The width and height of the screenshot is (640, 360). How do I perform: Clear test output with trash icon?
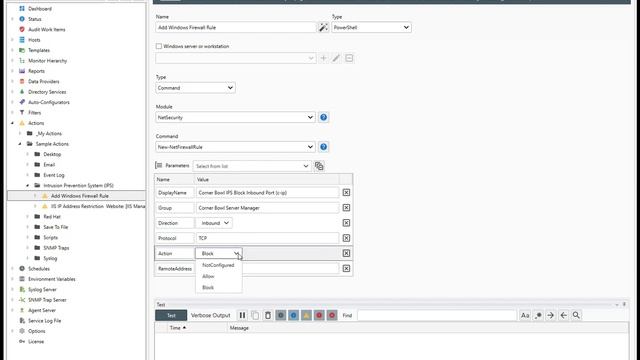268,315
